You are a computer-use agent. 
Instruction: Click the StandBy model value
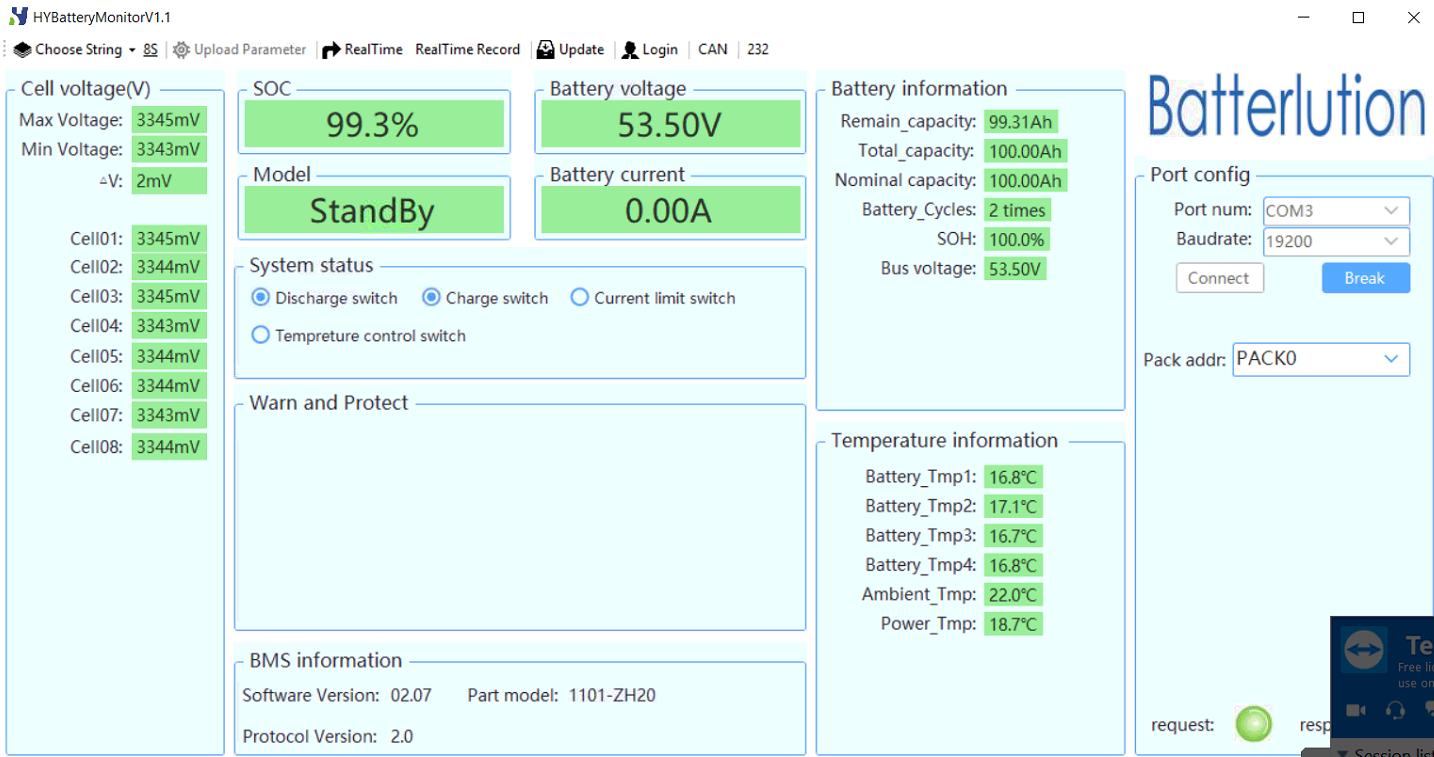click(373, 211)
